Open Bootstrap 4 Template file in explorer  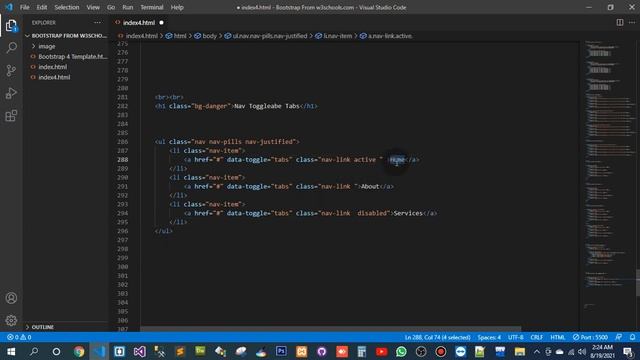point(73,57)
